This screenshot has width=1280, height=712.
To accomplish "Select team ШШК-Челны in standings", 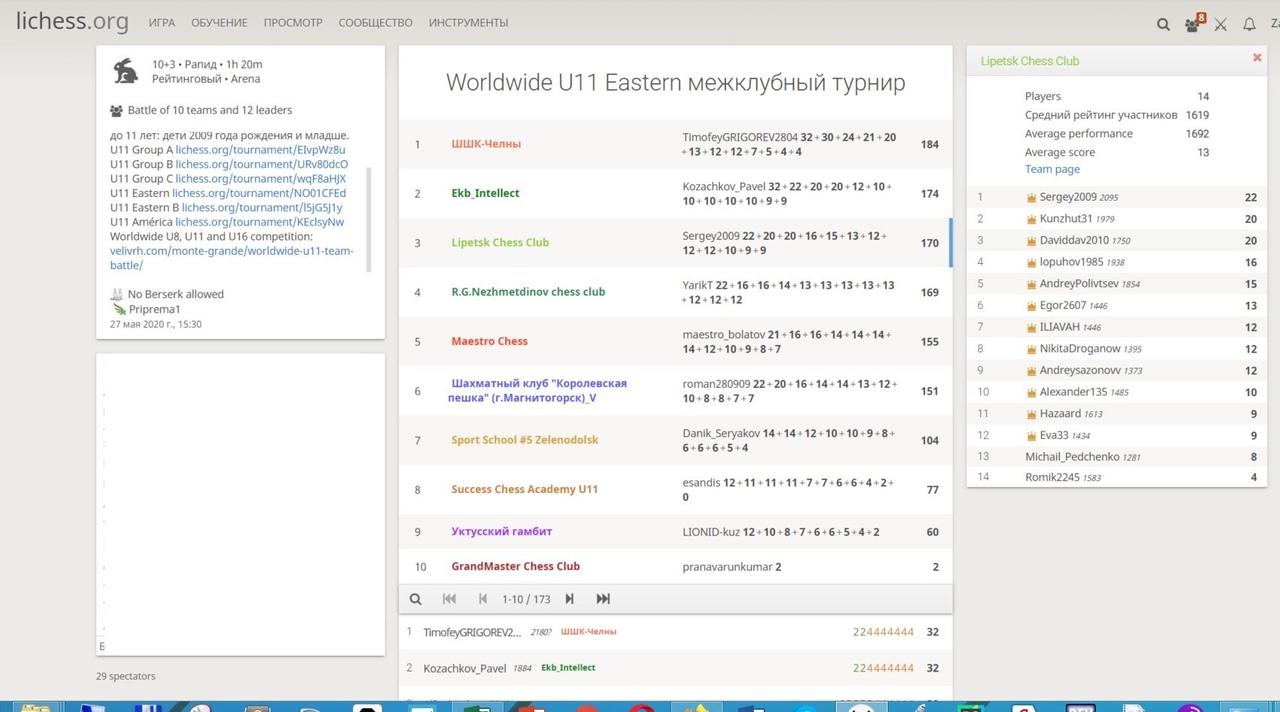I will tap(486, 144).
